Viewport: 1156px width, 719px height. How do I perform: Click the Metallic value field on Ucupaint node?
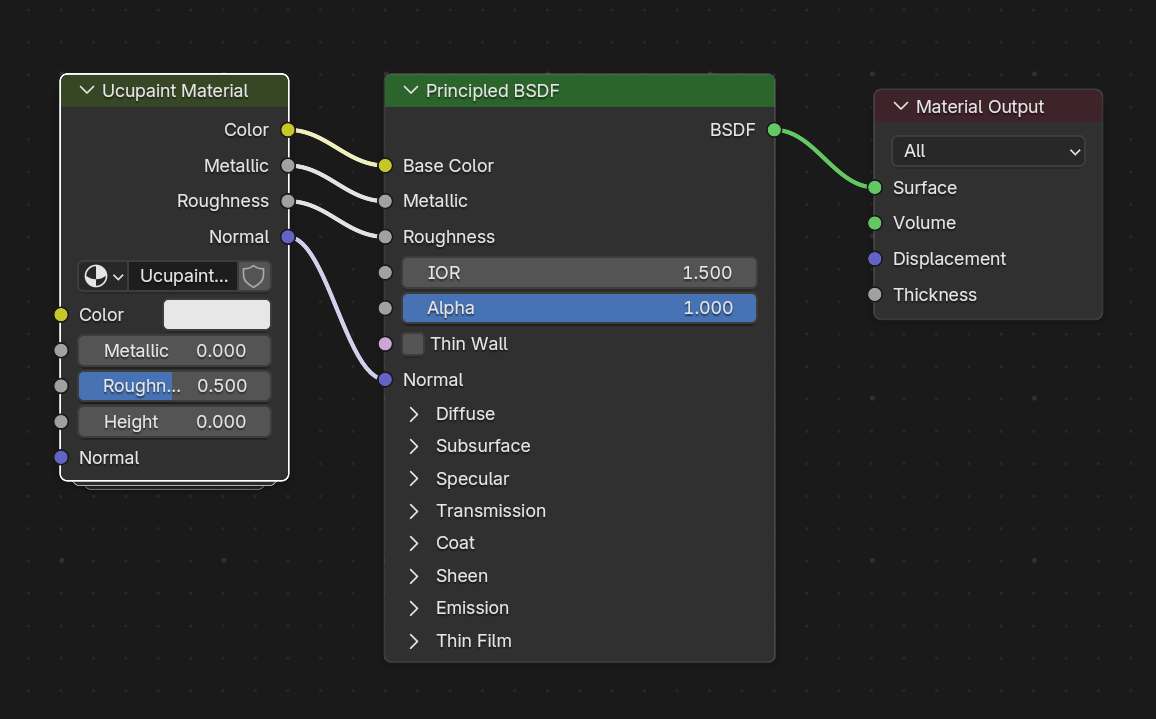coord(175,350)
